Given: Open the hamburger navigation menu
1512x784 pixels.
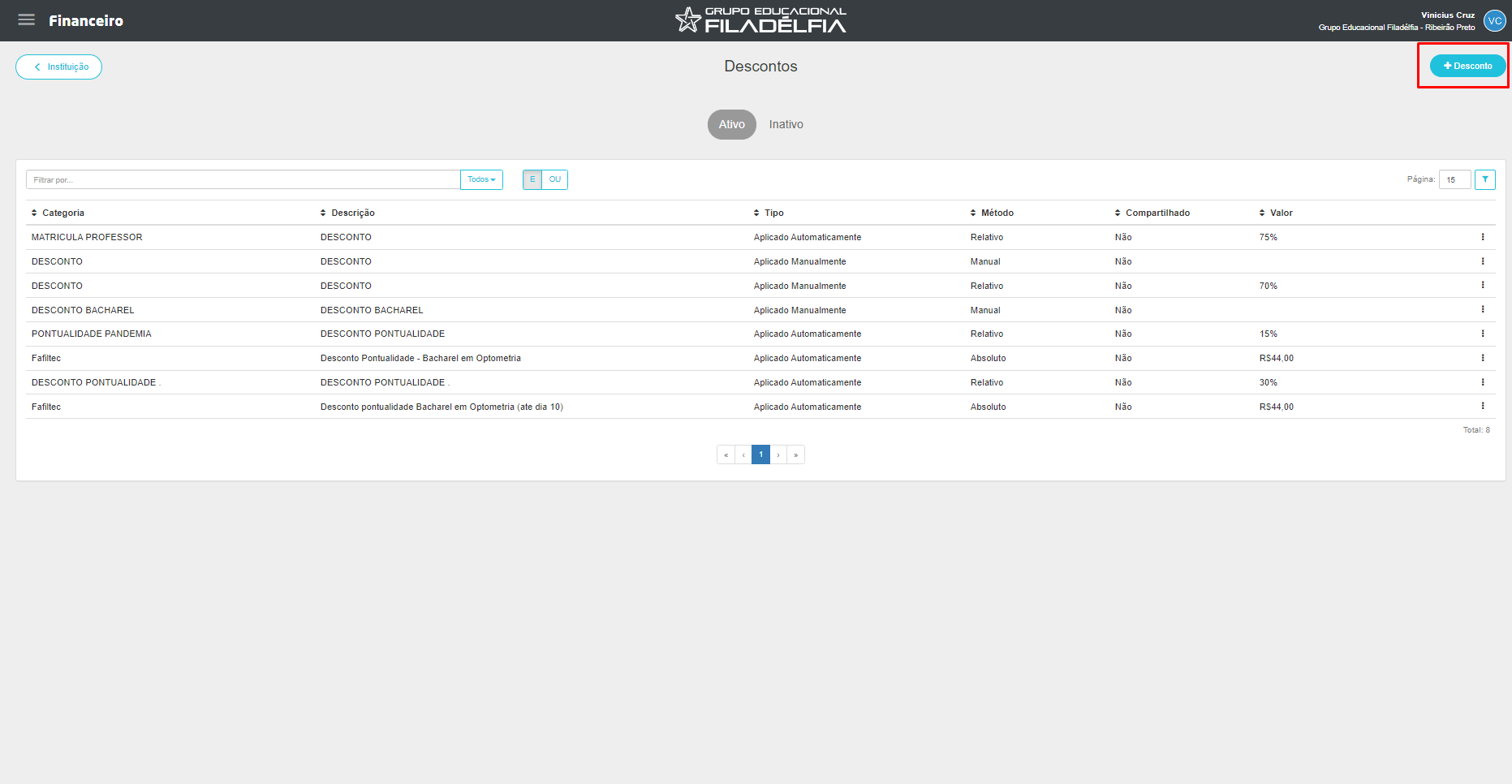Looking at the screenshot, I should tap(27, 20).
